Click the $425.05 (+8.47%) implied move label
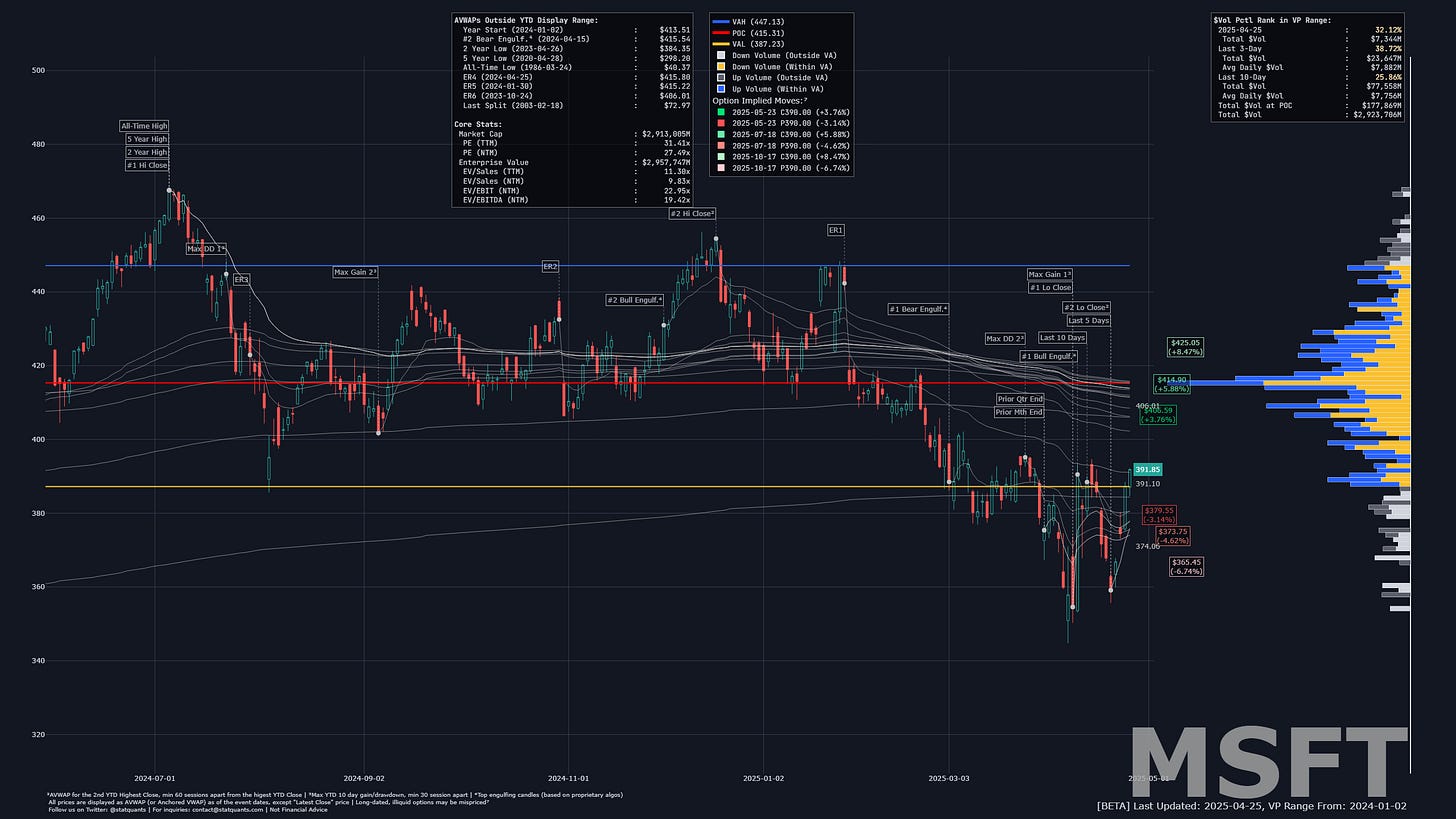The image size is (1456, 819). 1185,347
